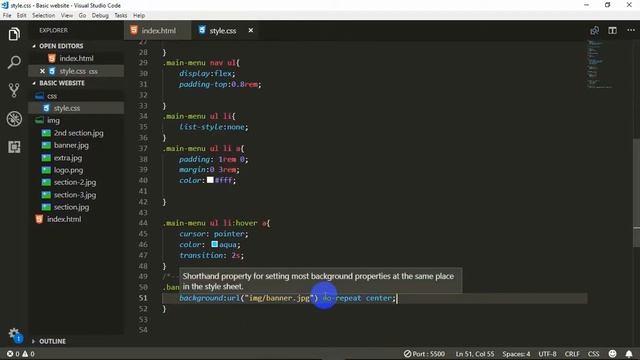Click 'list-style:none;' on line 35
This screenshot has height=360, width=640.
[213, 127]
